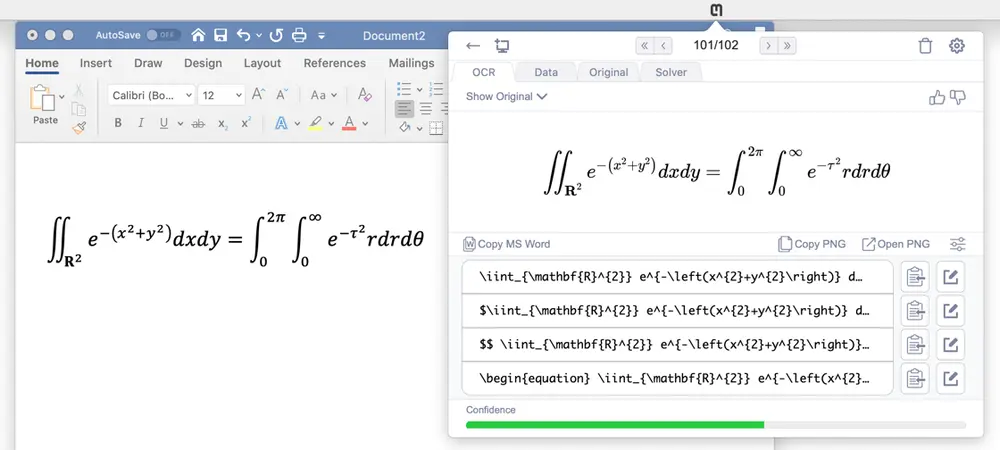Select the \begin{equation} LaTeX result row
The image size is (1000, 450).
click(677, 379)
